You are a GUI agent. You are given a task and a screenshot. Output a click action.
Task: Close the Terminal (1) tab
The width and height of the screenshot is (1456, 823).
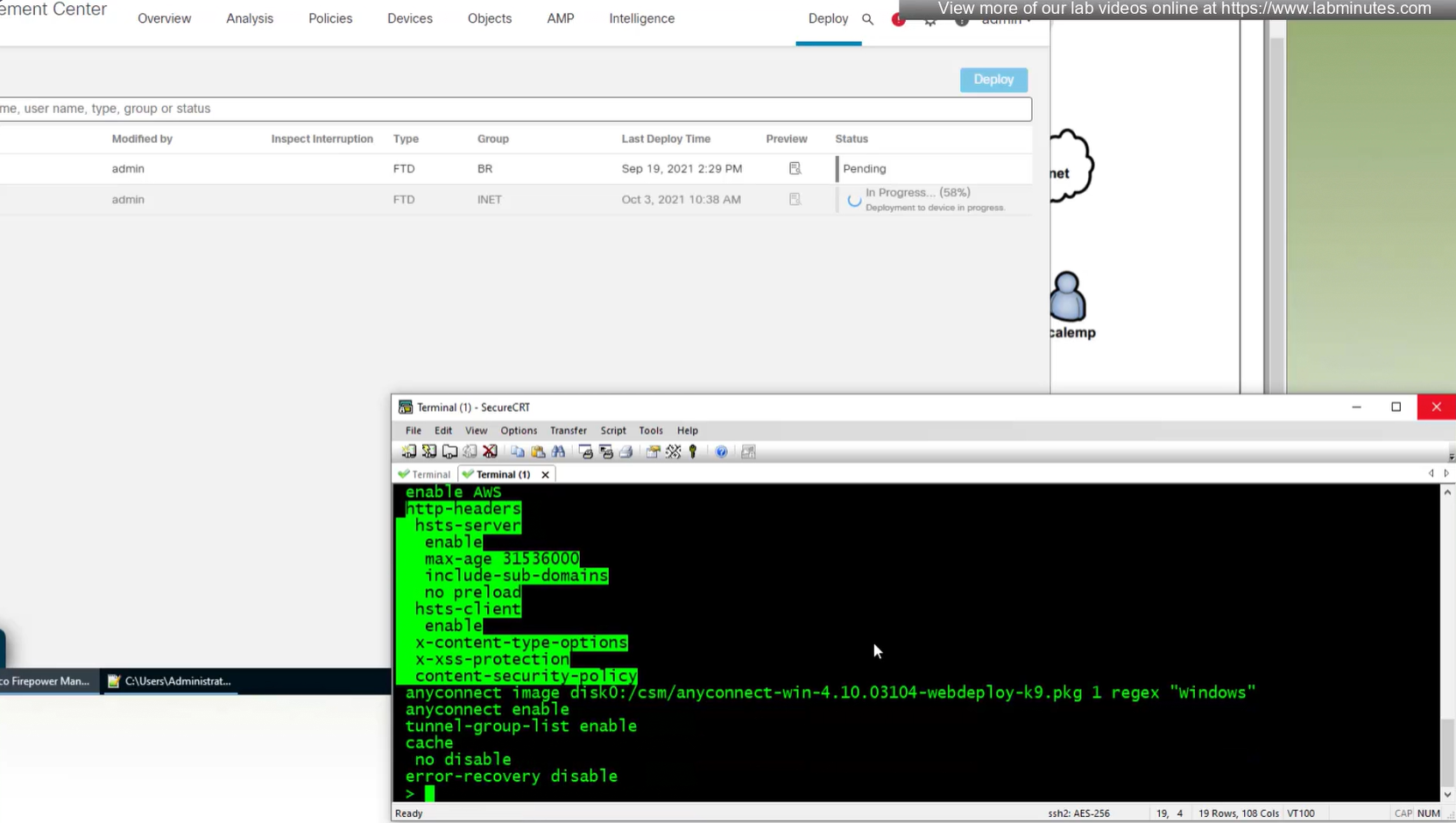point(545,474)
